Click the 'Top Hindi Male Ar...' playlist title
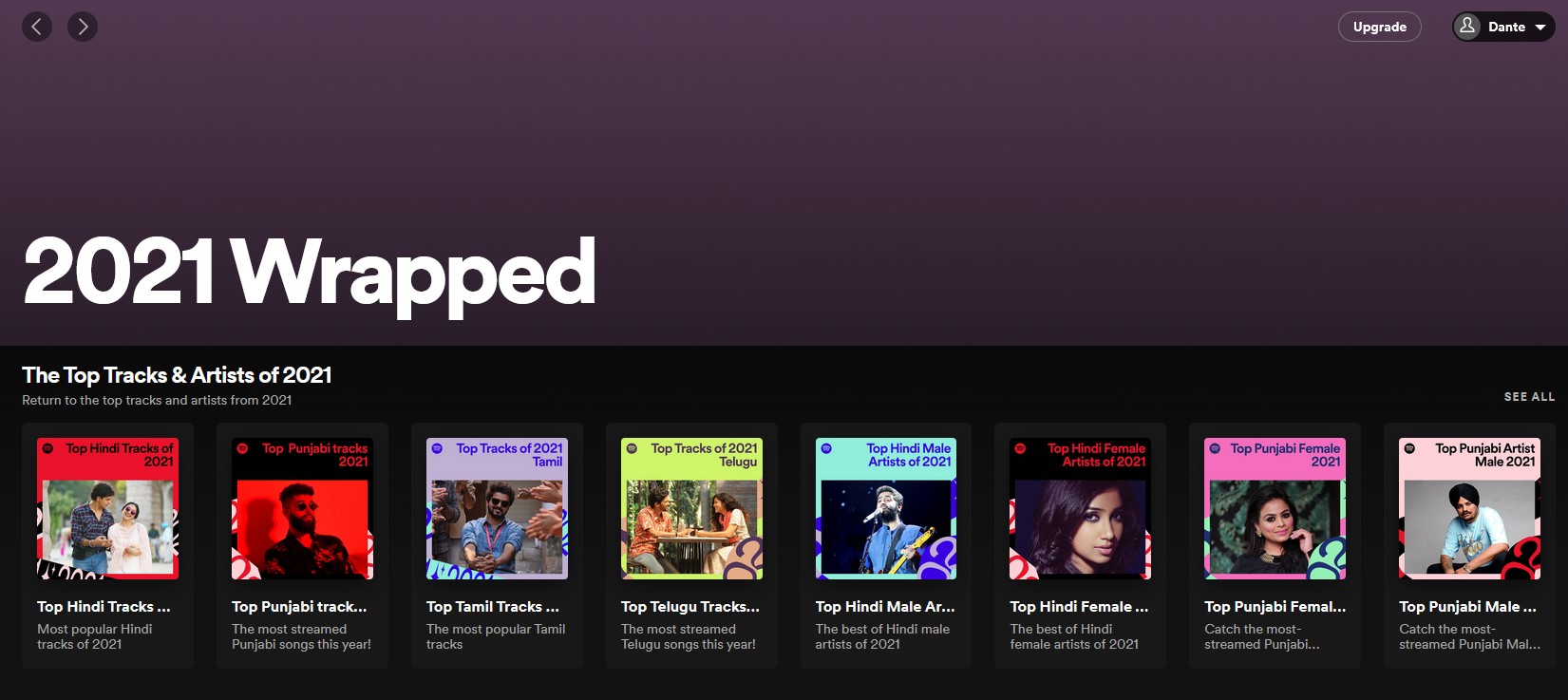 [x=885, y=606]
